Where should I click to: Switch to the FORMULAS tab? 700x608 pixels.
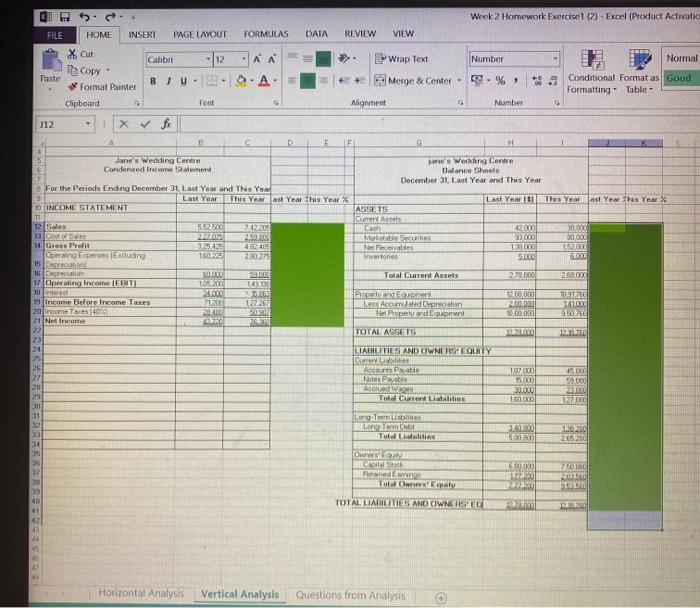point(266,34)
